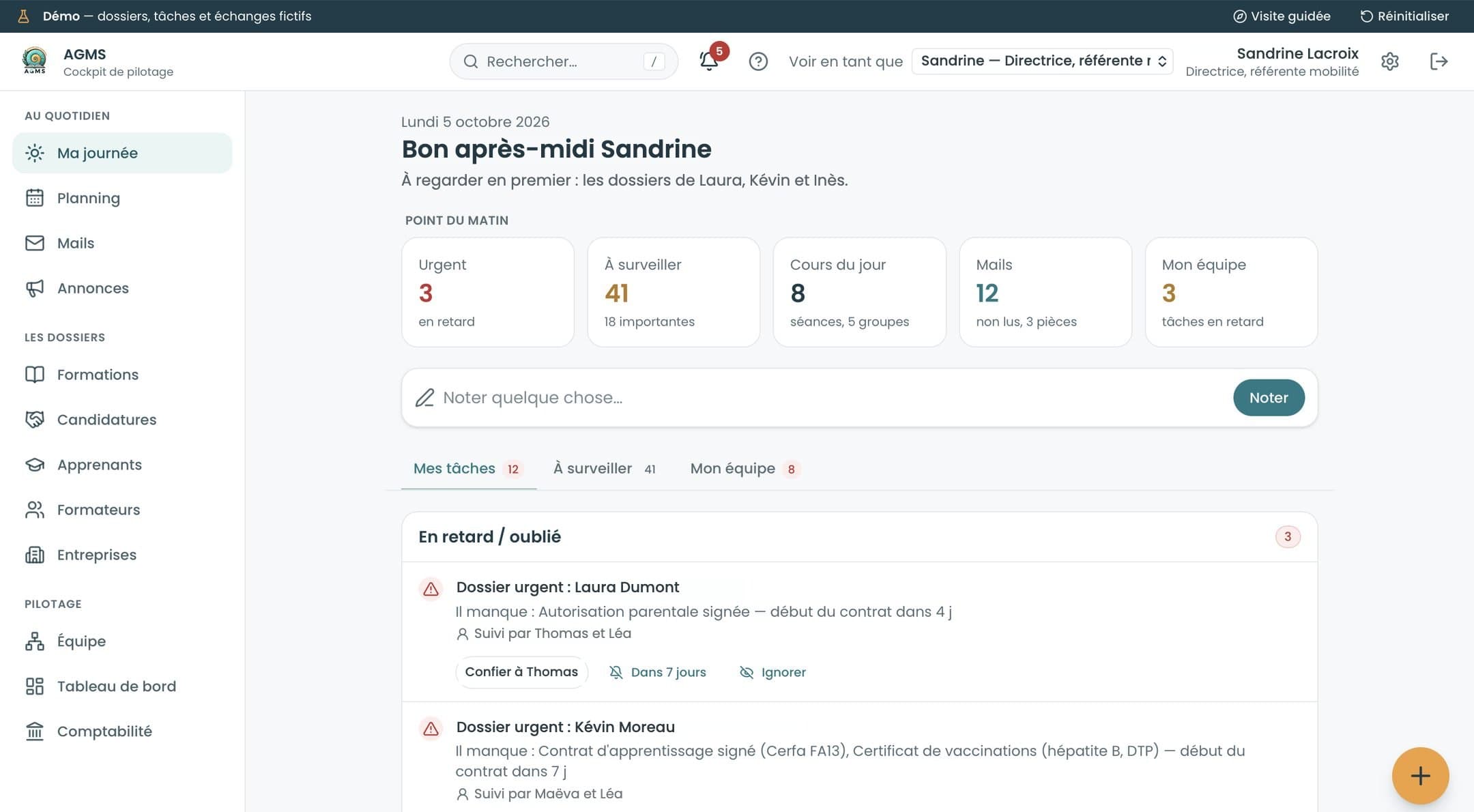Click 'Dossier urgent : Kévin Moreau' title
This screenshot has height=812, width=1474.
(565, 727)
